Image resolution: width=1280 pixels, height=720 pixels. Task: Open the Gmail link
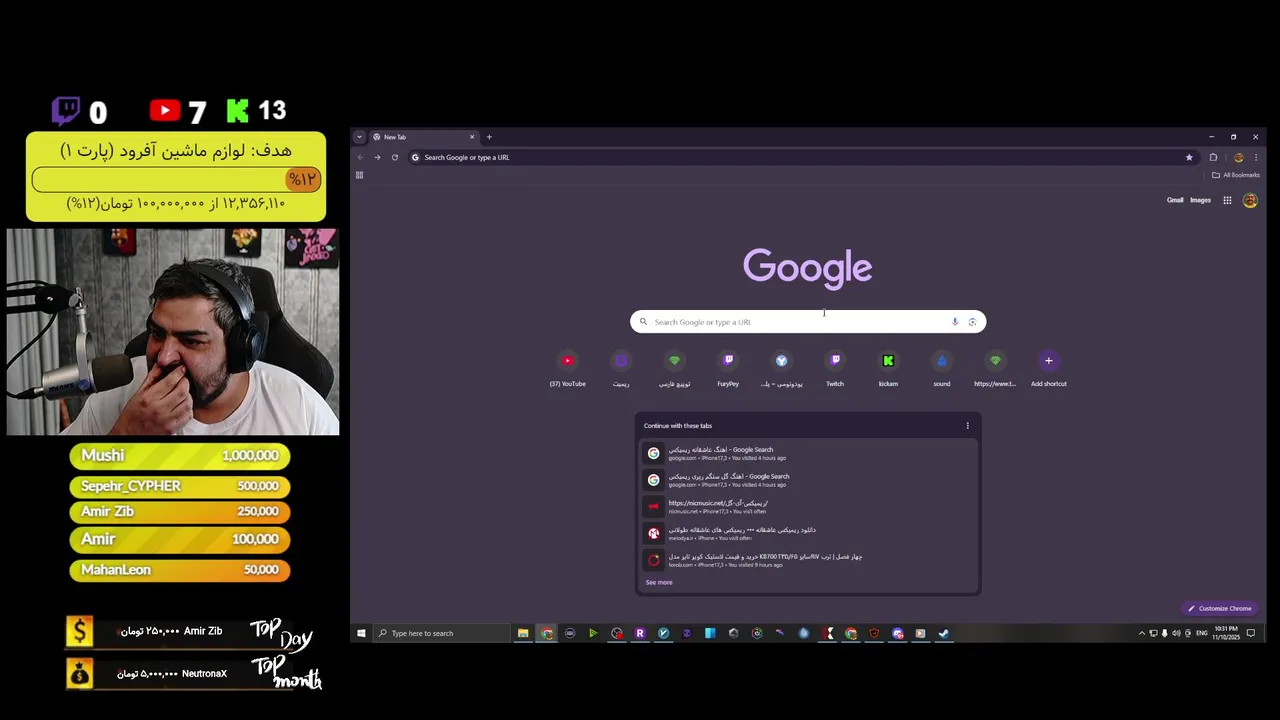(x=1175, y=200)
